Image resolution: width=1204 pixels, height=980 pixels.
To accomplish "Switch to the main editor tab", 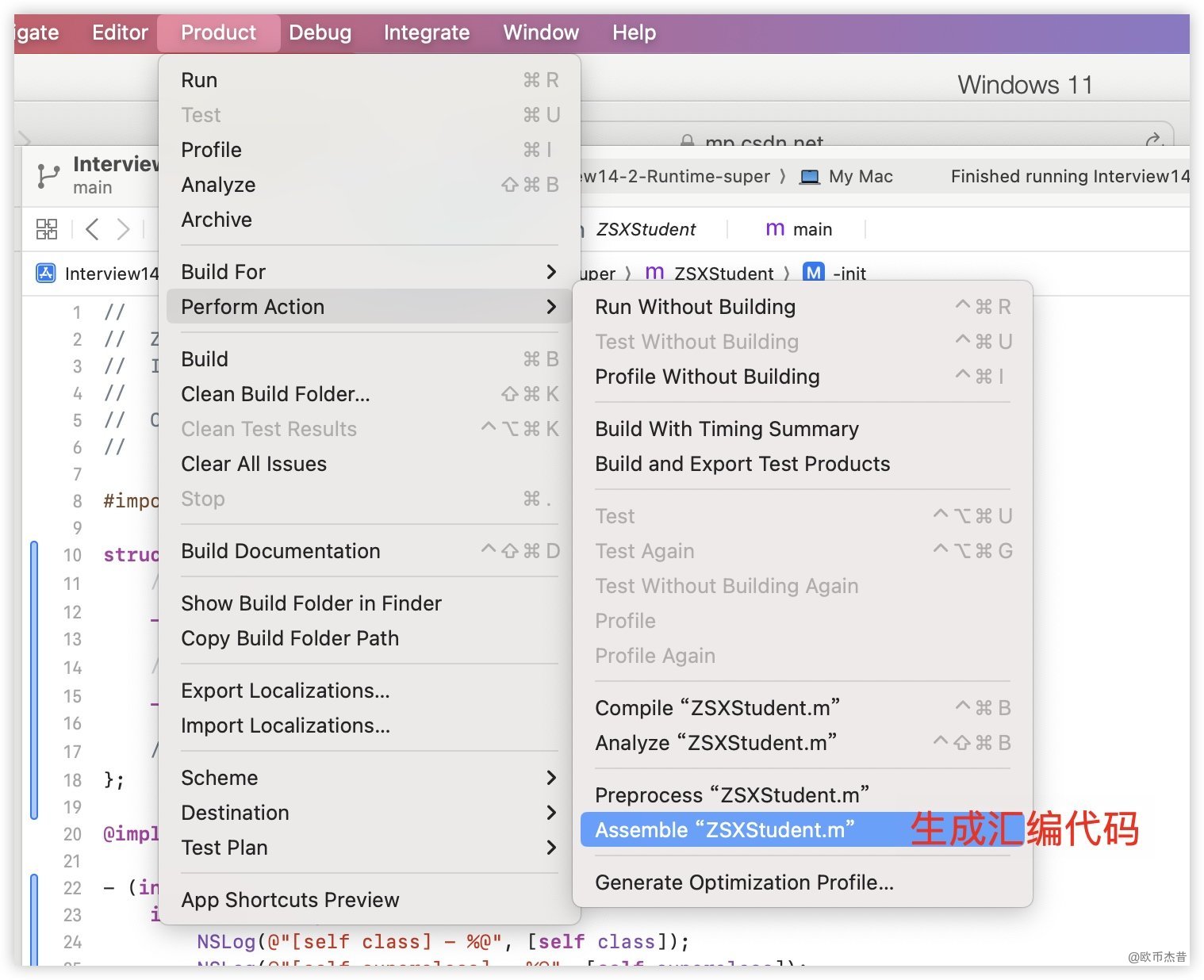I will click(799, 229).
